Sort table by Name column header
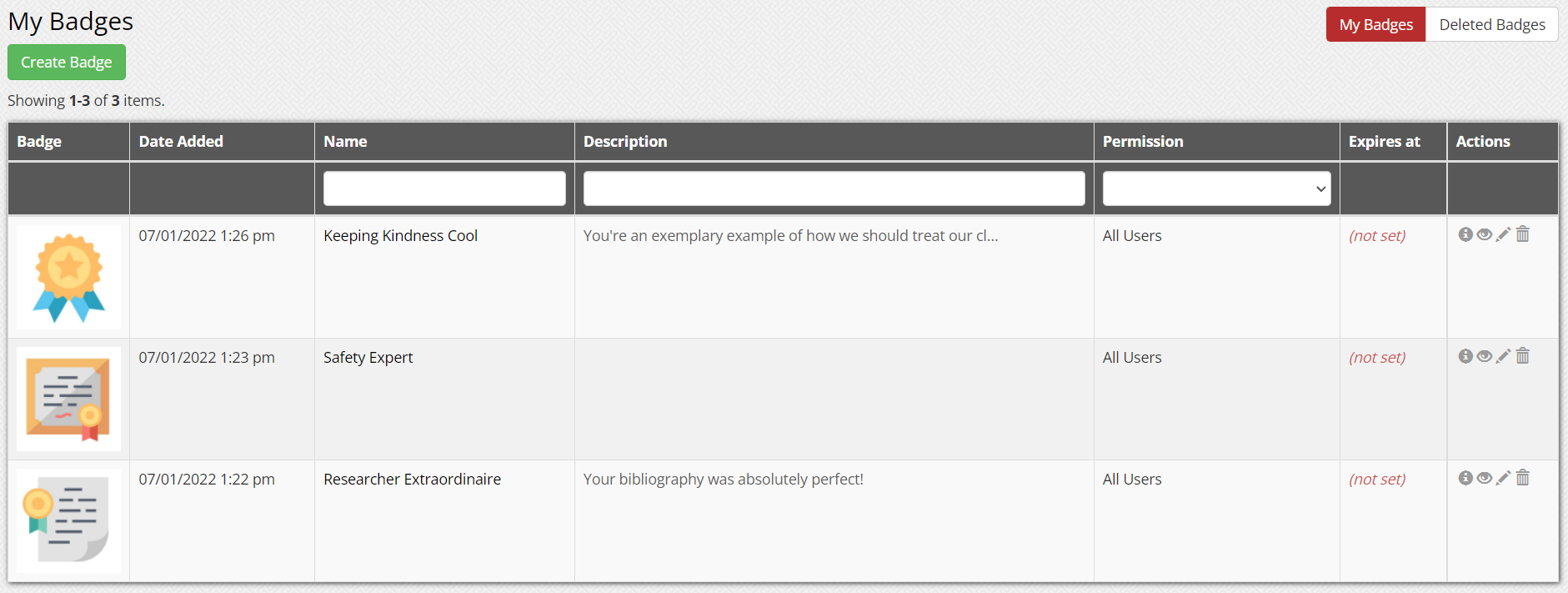 click(345, 142)
